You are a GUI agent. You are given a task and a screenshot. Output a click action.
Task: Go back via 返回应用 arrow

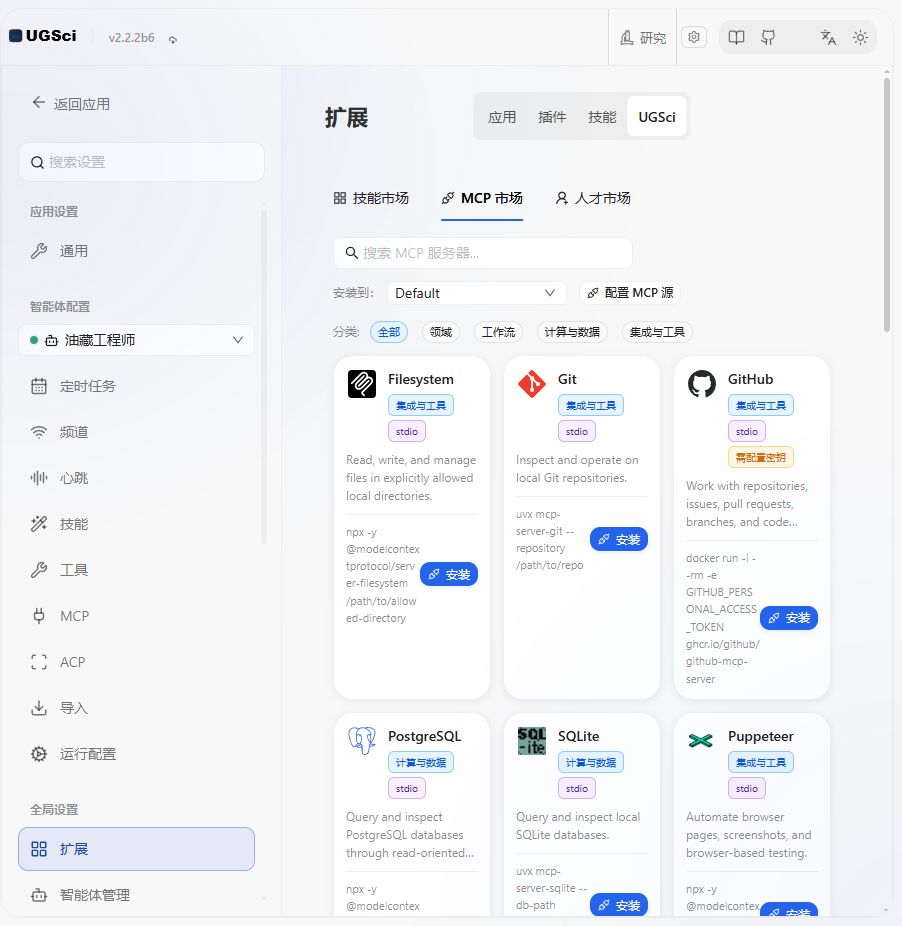[71, 103]
